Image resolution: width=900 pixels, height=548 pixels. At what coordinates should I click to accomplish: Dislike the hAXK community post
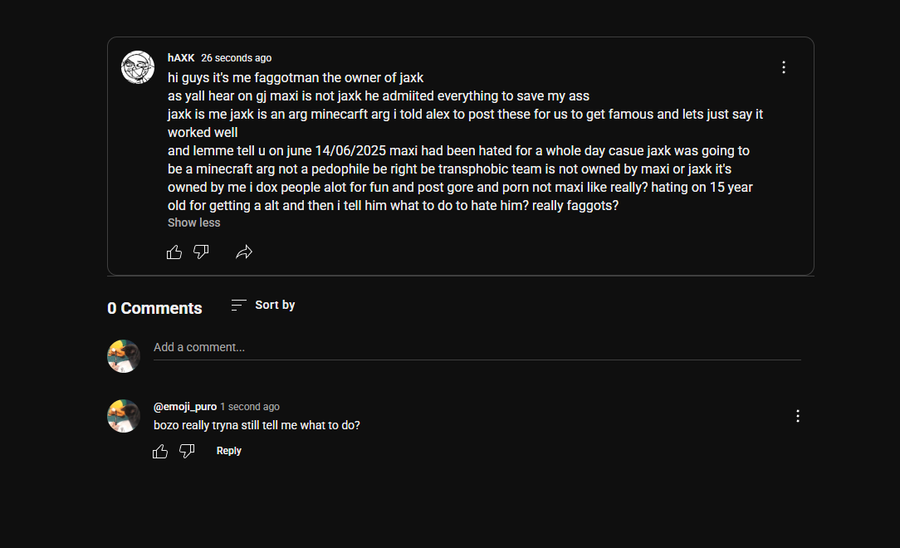pos(201,252)
